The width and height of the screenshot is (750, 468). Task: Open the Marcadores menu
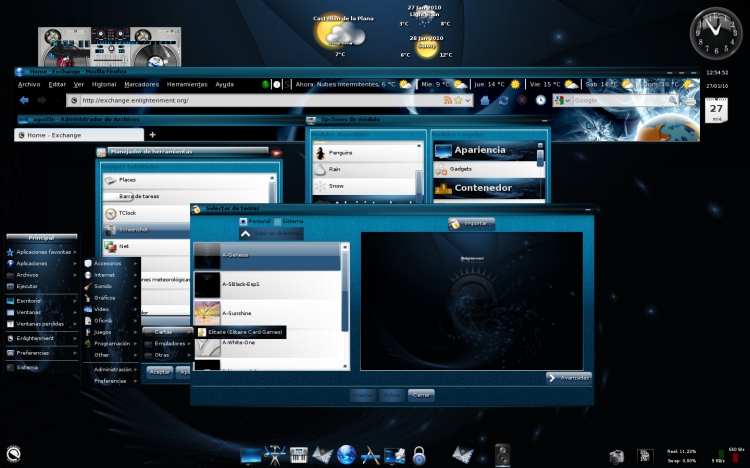click(x=142, y=84)
